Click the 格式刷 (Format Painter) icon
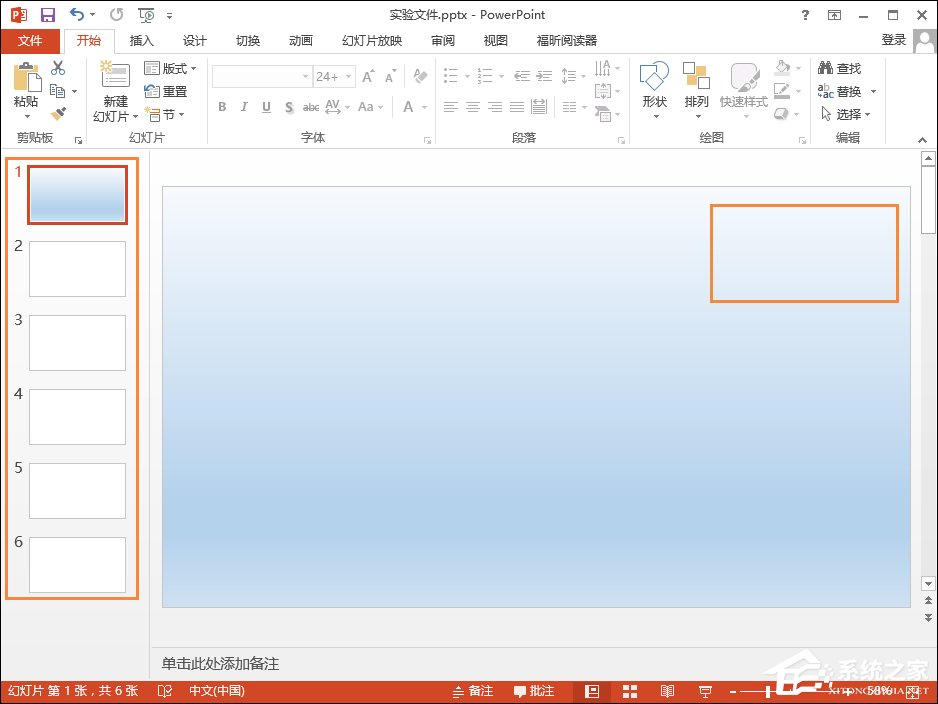The width and height of the screenshot is (938, 704). pos(58,113)
